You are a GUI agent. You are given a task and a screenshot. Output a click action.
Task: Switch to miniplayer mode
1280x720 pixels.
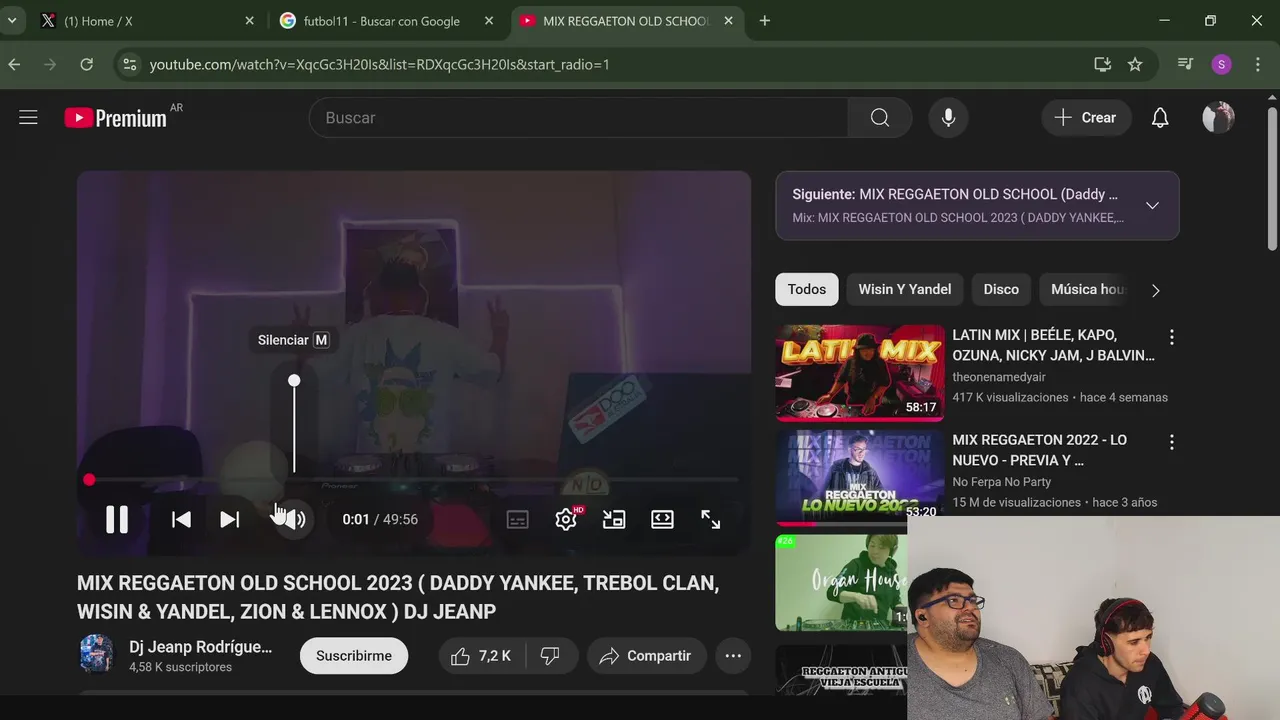pyautogui.click(x=614, y=519)
